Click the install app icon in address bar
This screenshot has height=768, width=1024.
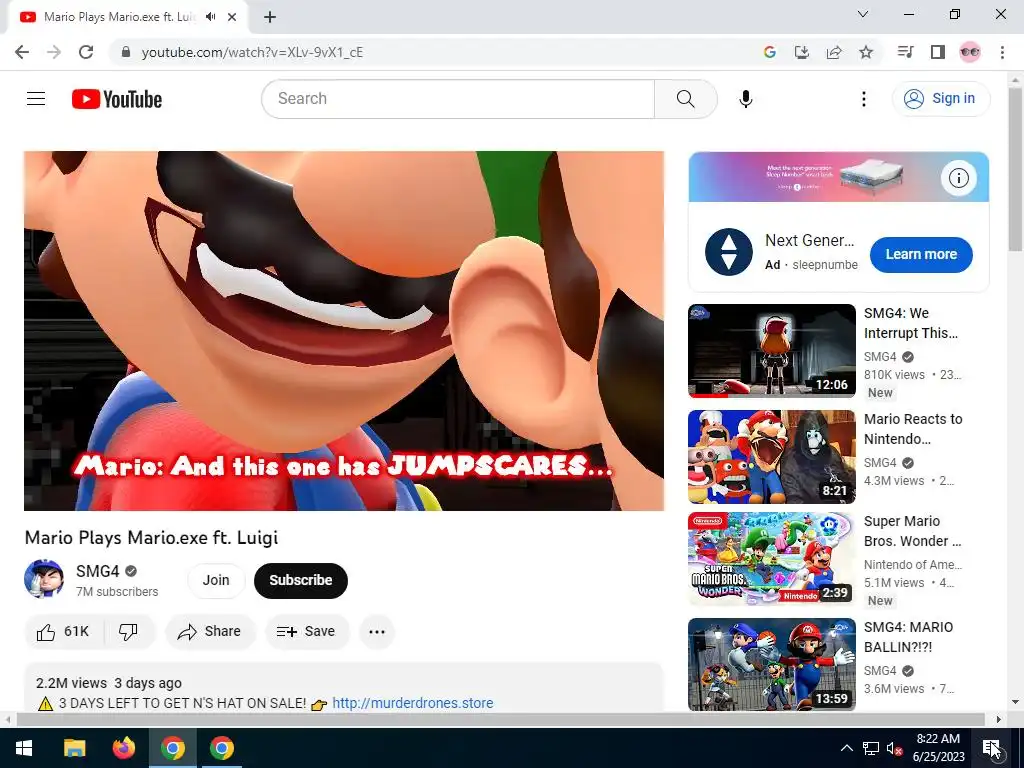[x=801, y=52]
